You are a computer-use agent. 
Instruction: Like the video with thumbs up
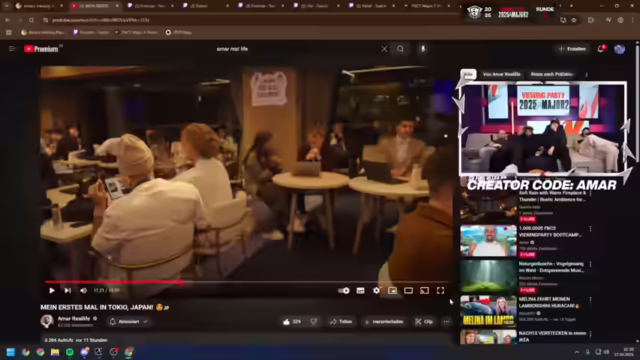292,322
